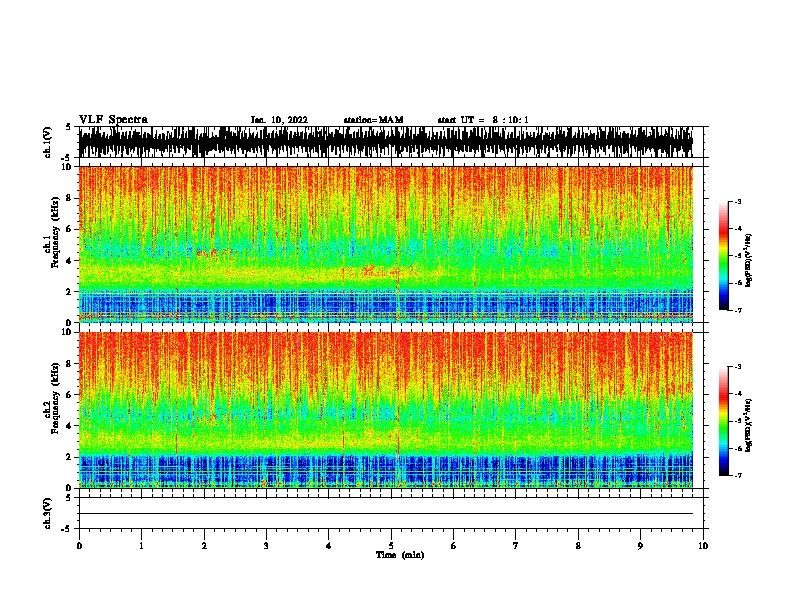Click the "-7" label on ch.2 colorbar
Screen dimensions: 792x612
pyautogui.click(x=737, y=475)
